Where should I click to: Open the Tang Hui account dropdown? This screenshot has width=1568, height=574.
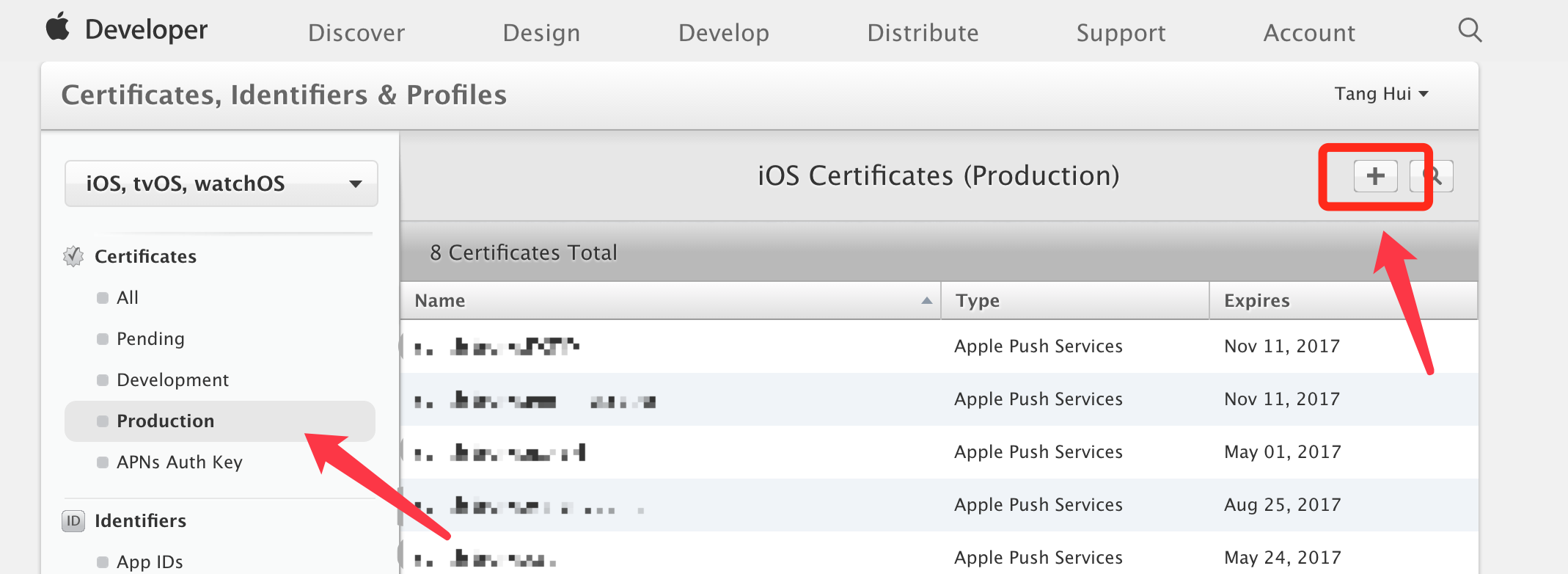point(1381,94)
